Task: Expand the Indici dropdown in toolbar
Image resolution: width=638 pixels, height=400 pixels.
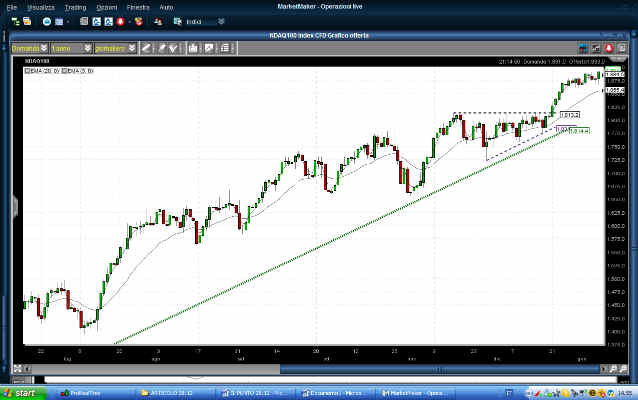Action: [x=220, y=21]
